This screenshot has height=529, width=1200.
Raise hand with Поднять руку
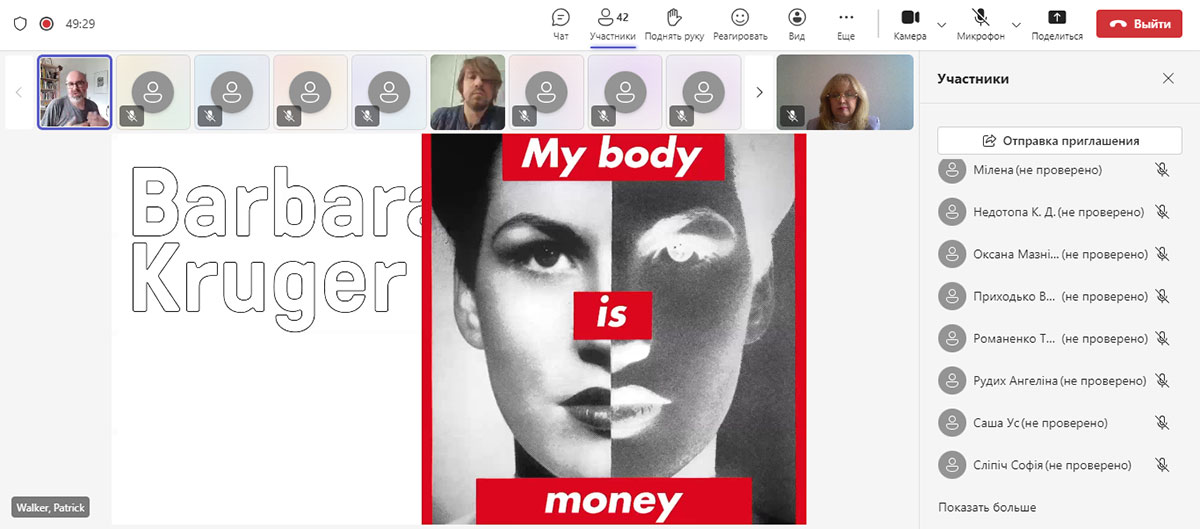pos(674,24)
